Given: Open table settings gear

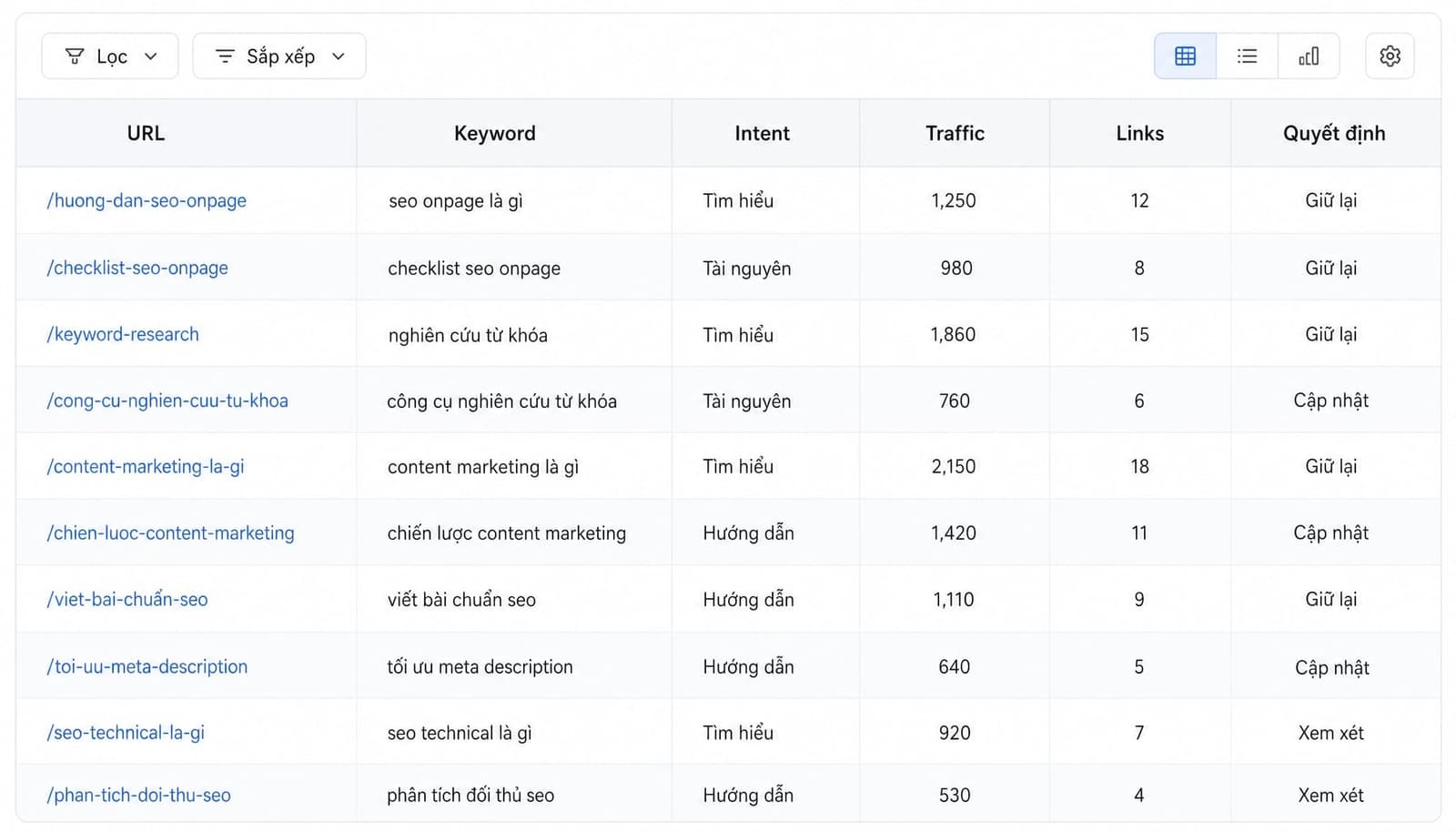Looking at the screenshot, I should pos(1390,56).
